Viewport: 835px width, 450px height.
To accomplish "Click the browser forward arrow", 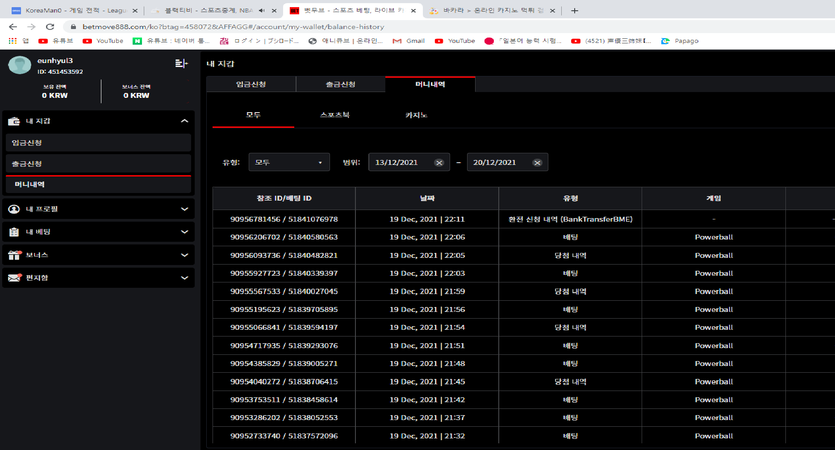I will coord(31,27).
